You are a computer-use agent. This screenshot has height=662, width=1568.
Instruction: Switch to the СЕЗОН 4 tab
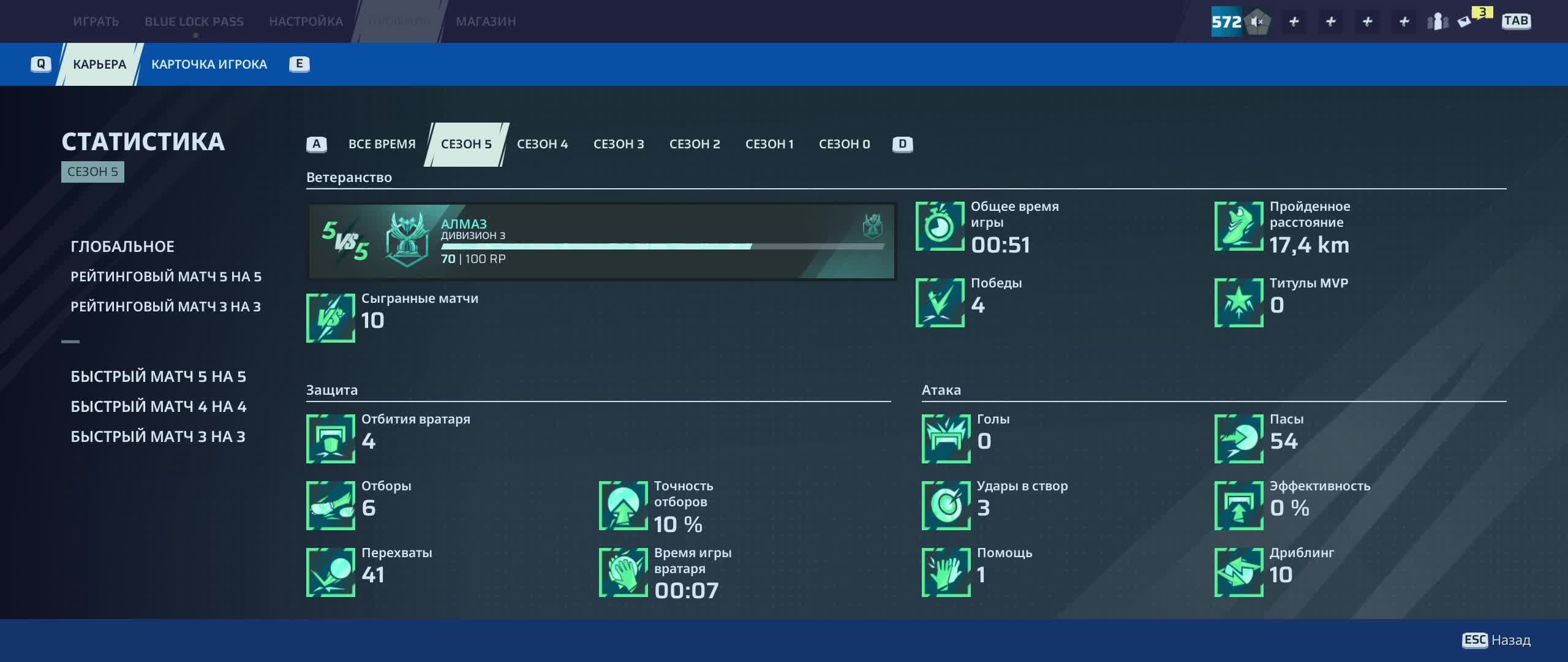pos(543,144)
